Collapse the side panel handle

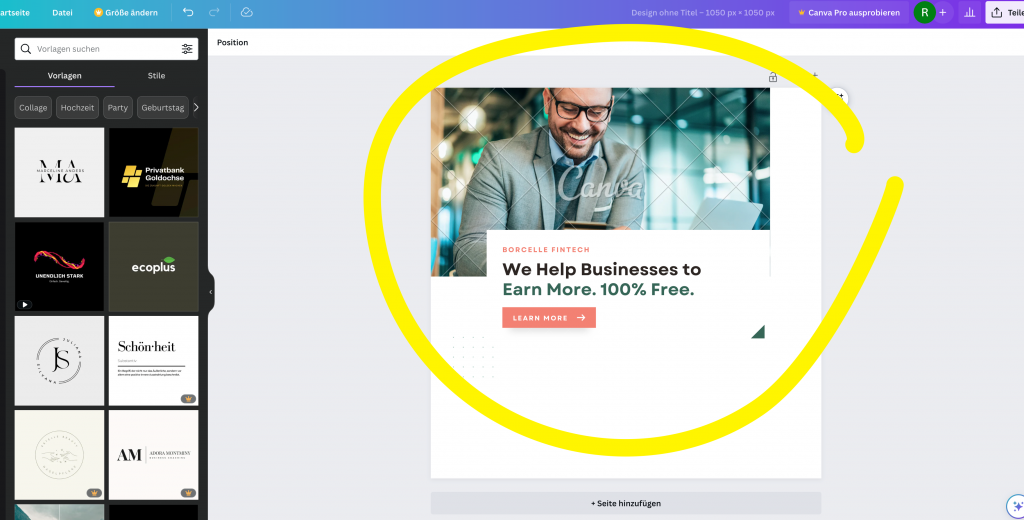pos(210,292)
